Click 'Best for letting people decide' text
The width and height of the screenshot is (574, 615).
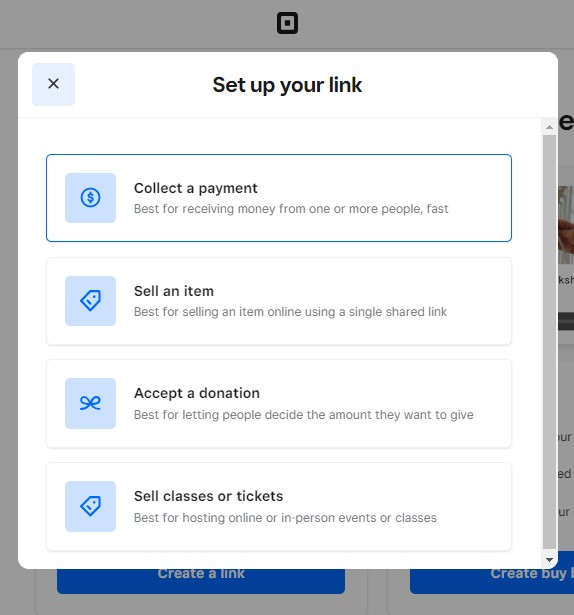[x=304, y=415]
